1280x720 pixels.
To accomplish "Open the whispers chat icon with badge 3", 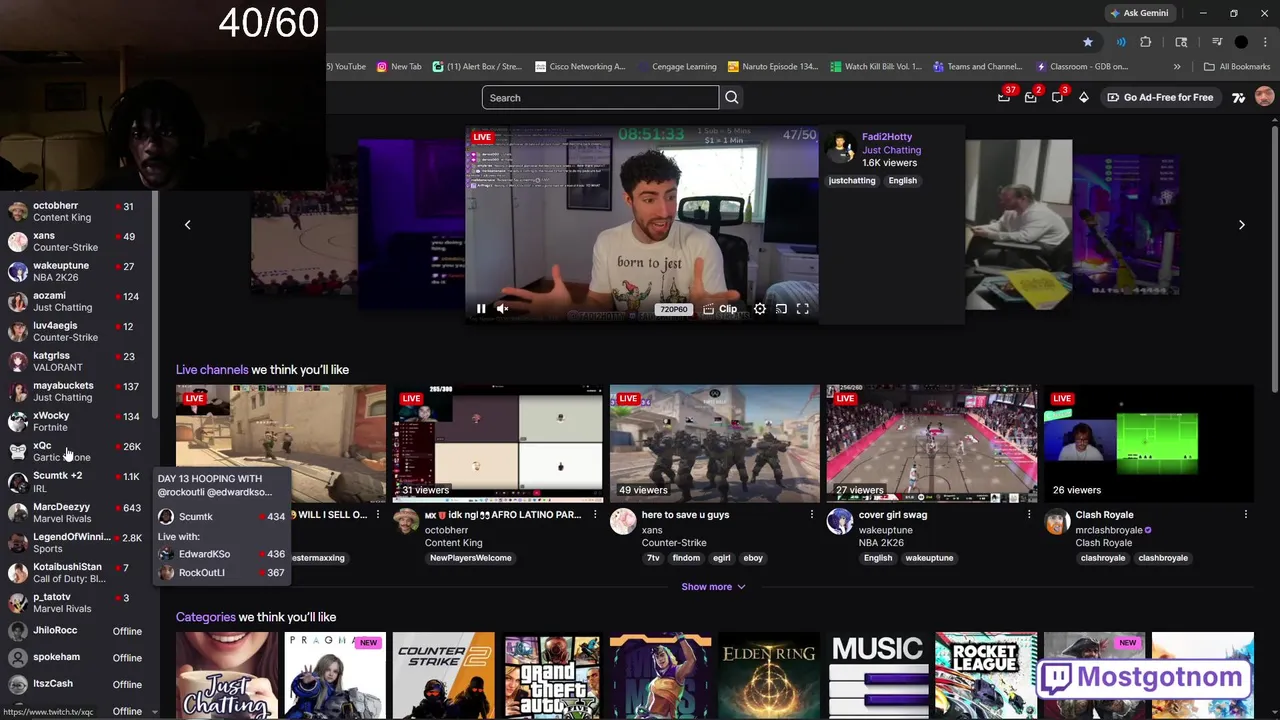I will pos(1057,97).
